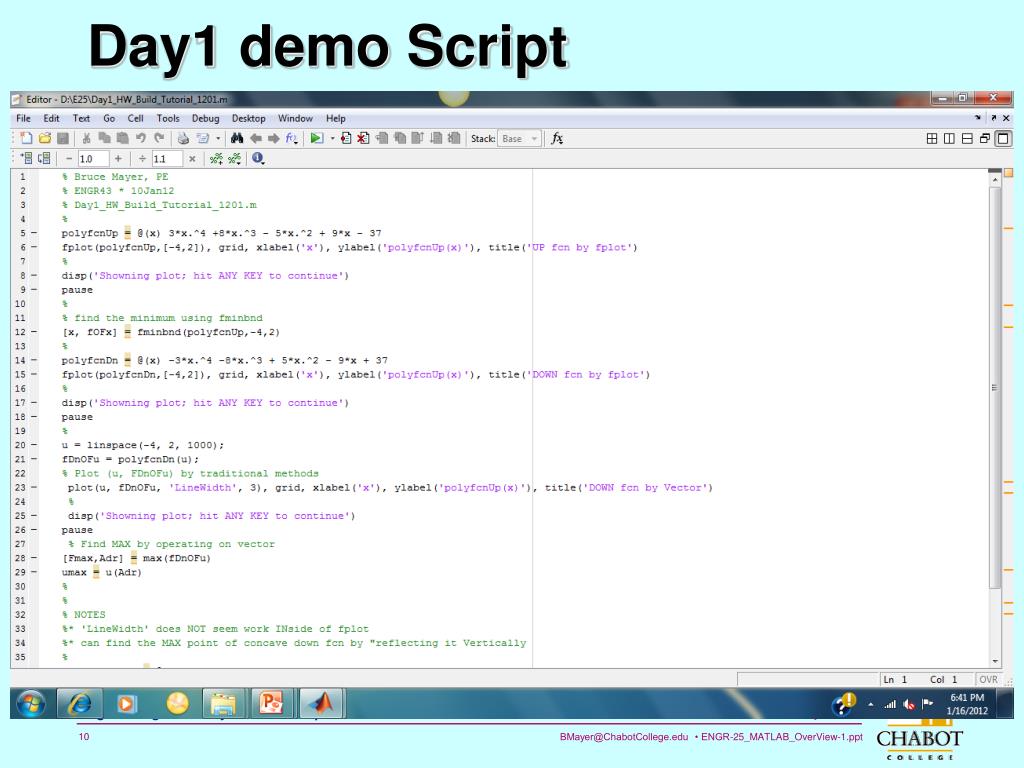
Task: Run the script with green play button
Action: tap(315, 139)
